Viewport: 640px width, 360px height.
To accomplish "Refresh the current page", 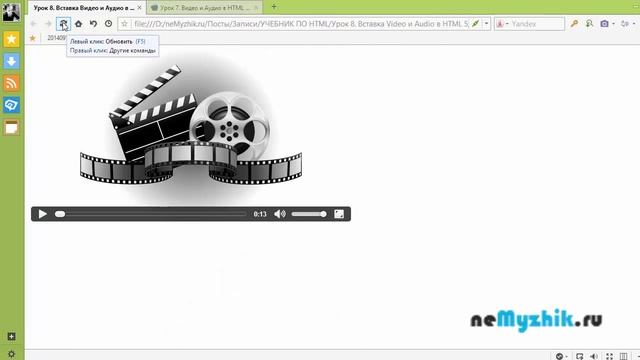I will pyautogui.click(x=63, y=24).
